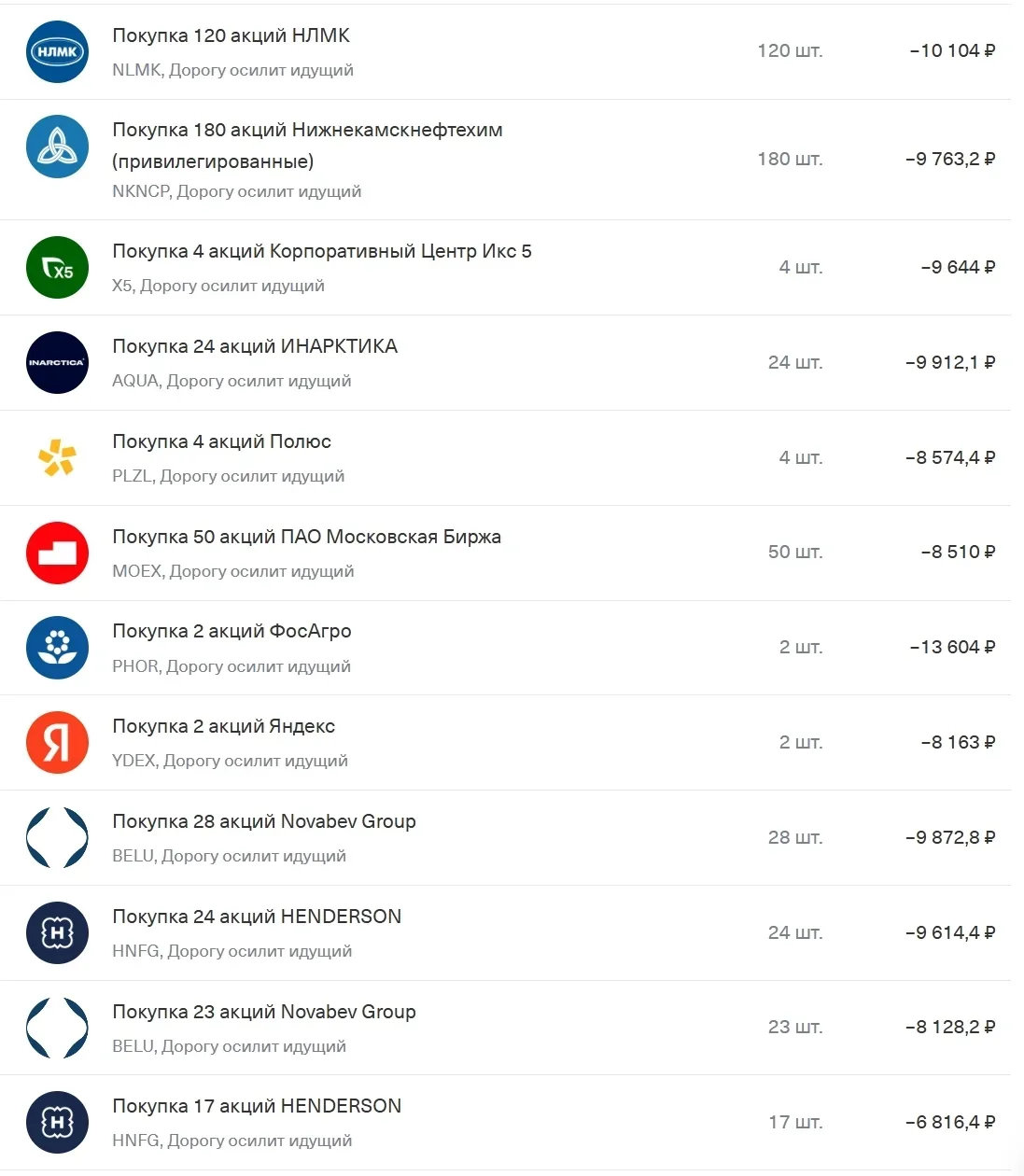Click the amount −8 128,2 ₽
1024x1176 pixels.
coord(950,1027)
